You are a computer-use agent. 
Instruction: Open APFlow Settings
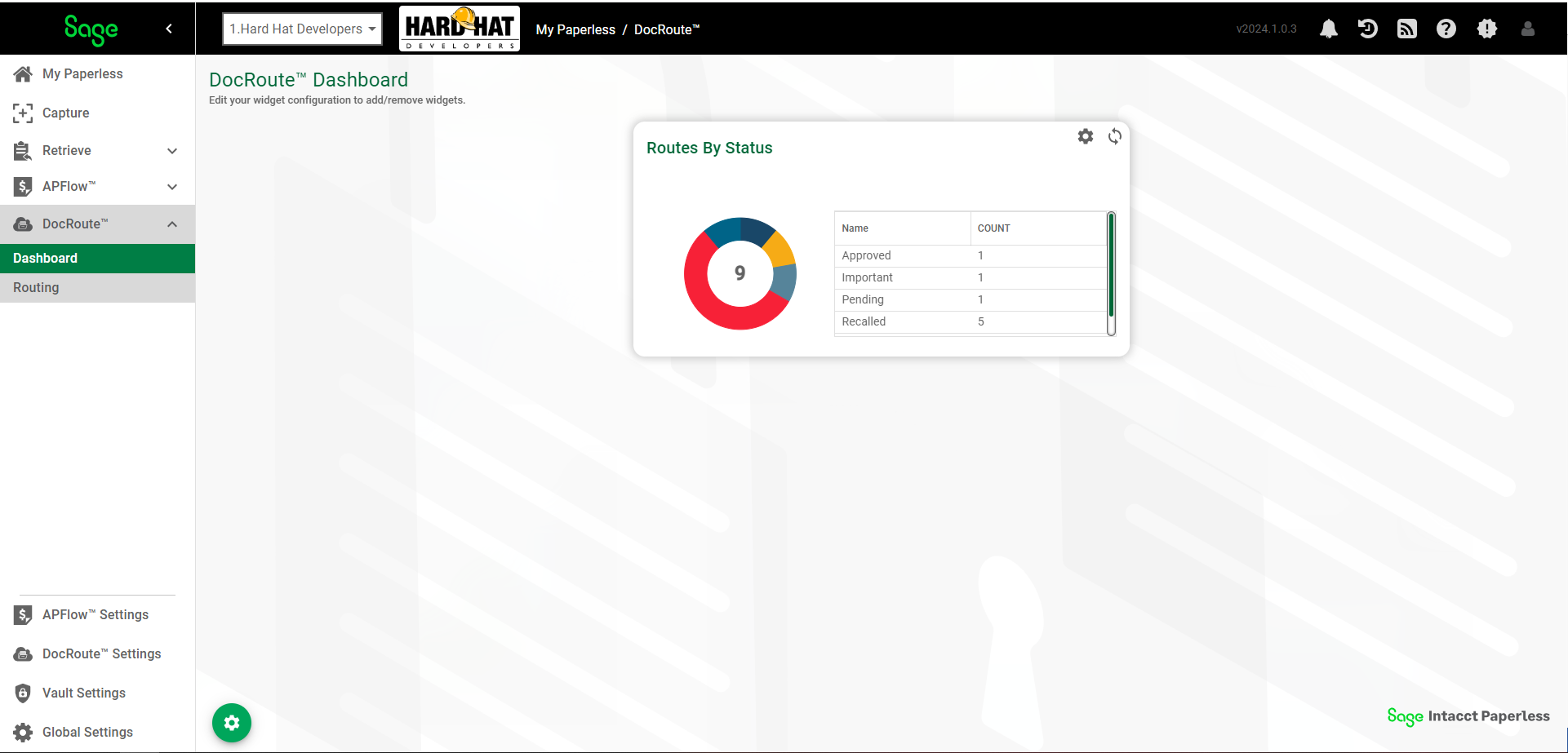pos(96,615)
